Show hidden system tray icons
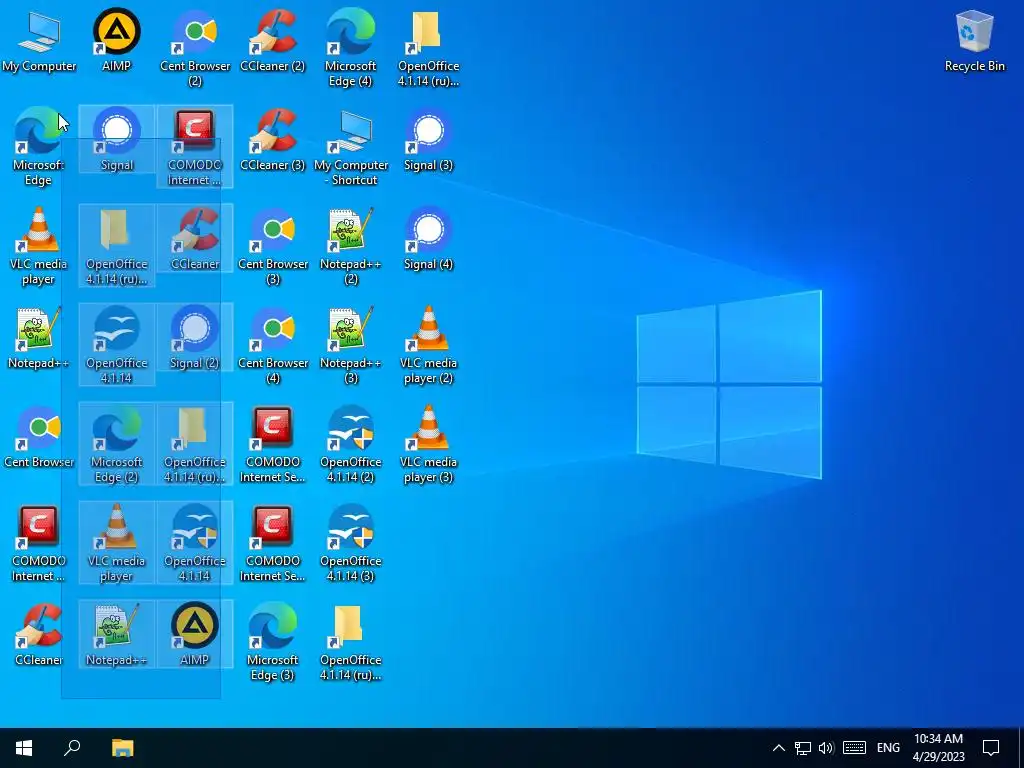 click(x=778, y=748)
